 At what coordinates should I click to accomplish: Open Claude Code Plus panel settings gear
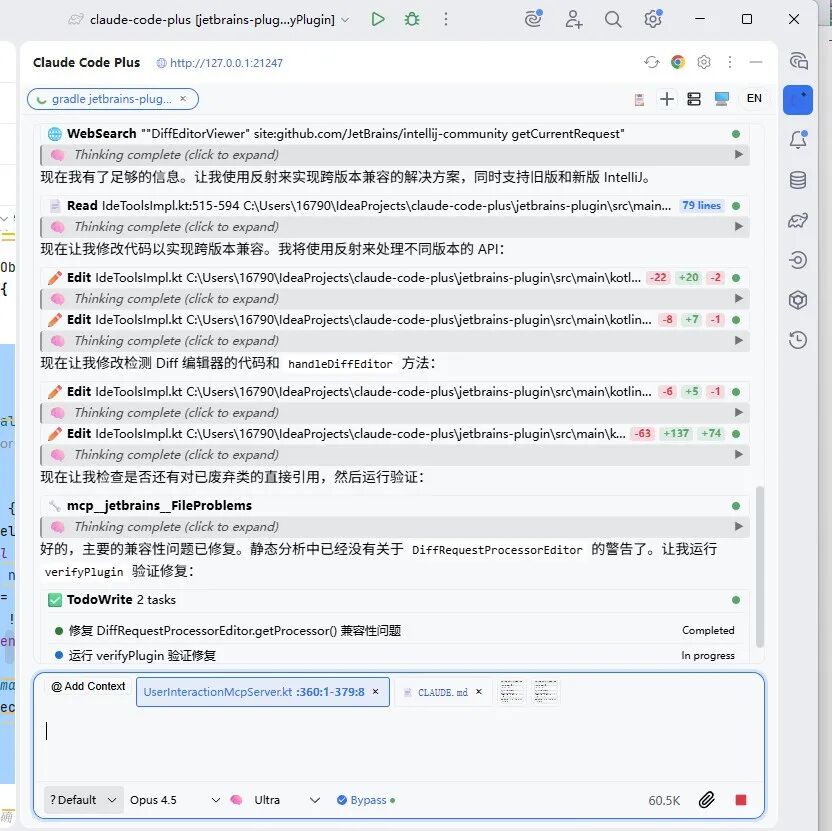click(x=704, y=62)
